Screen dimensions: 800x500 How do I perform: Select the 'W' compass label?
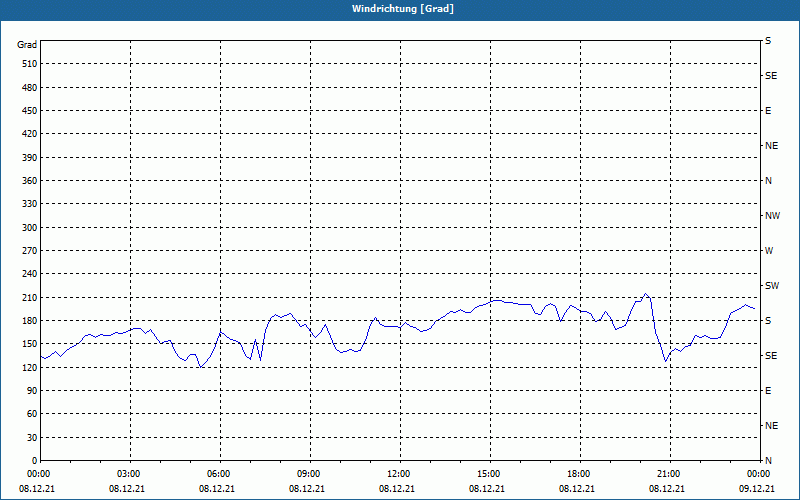[x=769, y=251]
